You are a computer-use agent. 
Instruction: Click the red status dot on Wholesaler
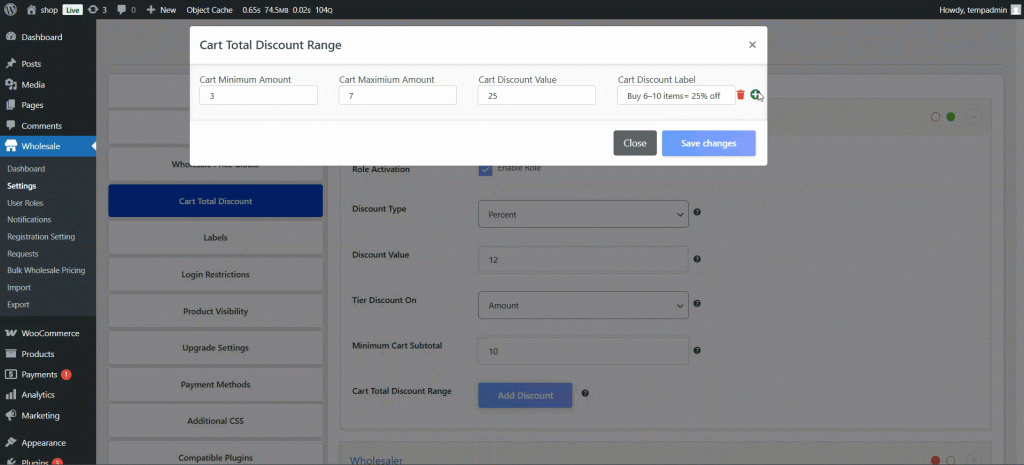pyautogui.click(x=935, y=460)
